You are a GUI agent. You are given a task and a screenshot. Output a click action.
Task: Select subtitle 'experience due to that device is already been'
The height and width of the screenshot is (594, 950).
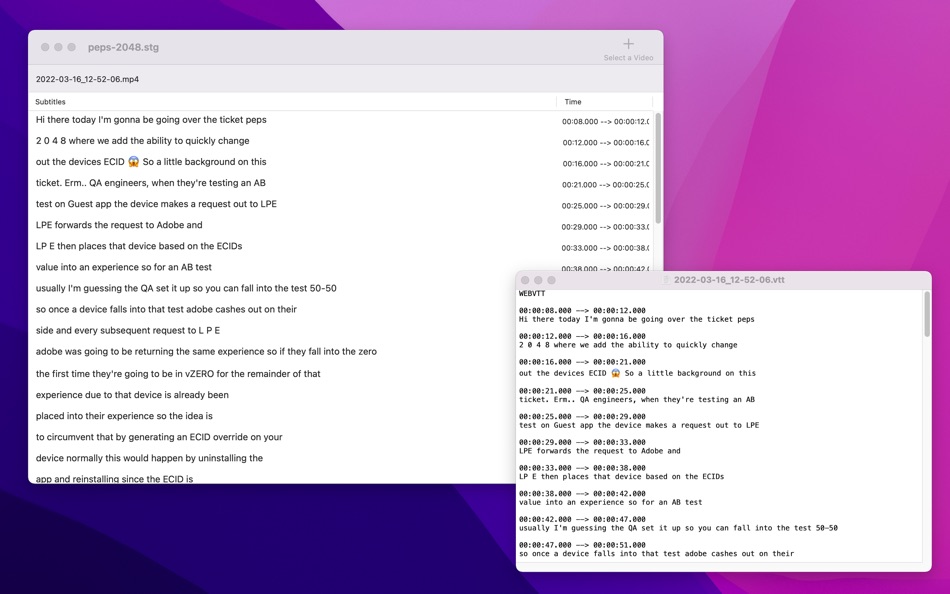click(132, 395)
